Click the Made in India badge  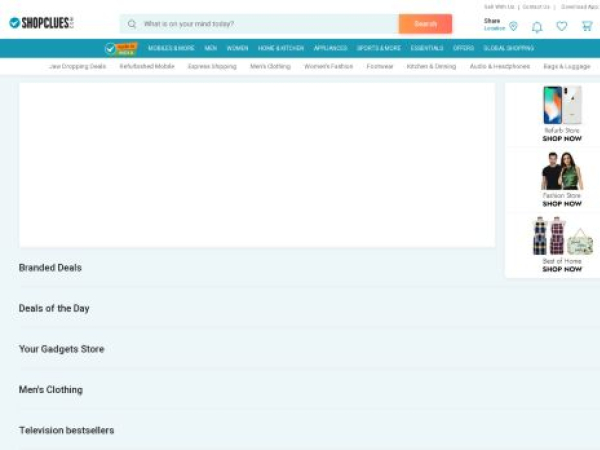coord(121,49)
